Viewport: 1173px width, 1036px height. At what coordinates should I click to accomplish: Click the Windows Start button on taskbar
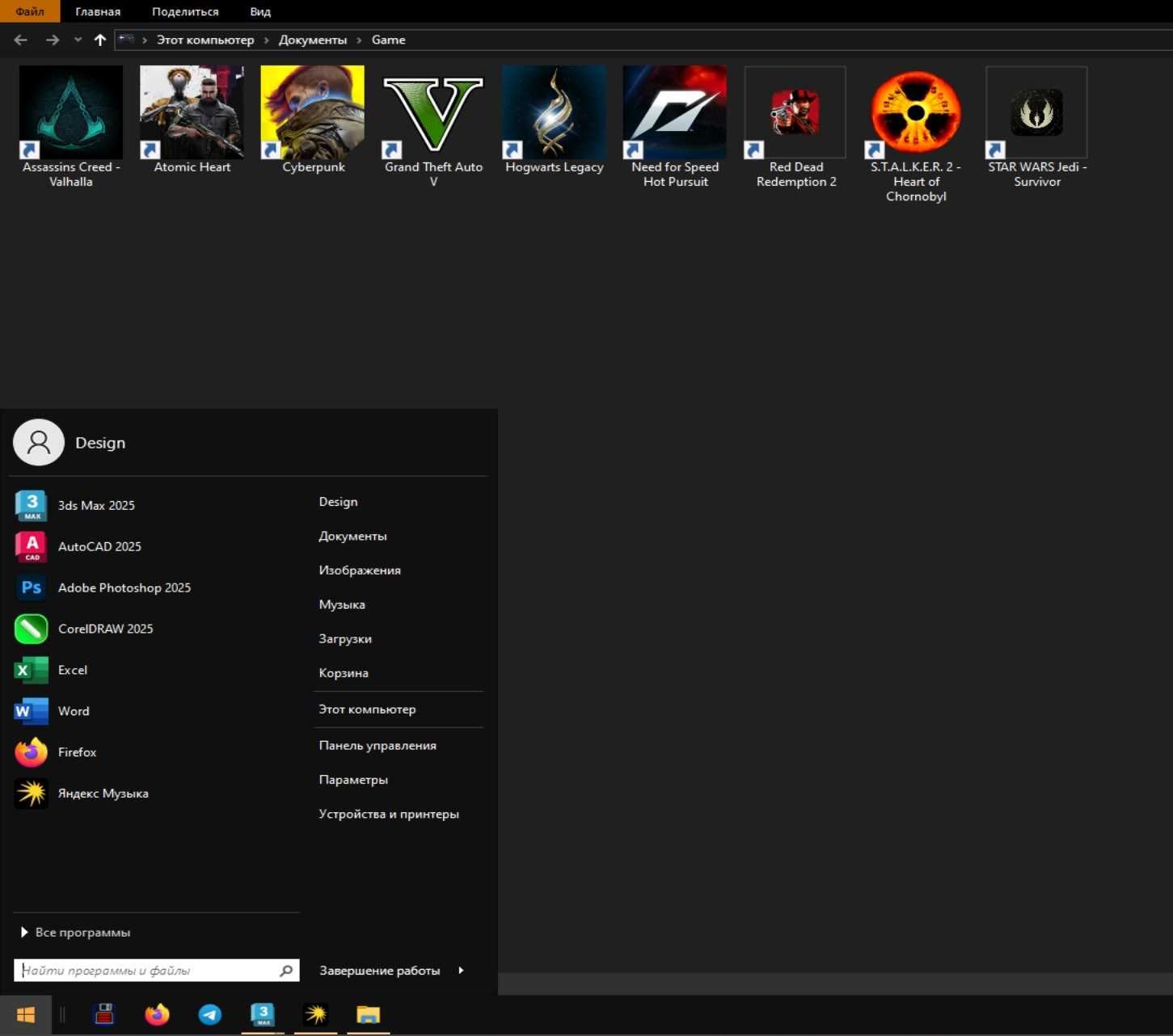26,1015
